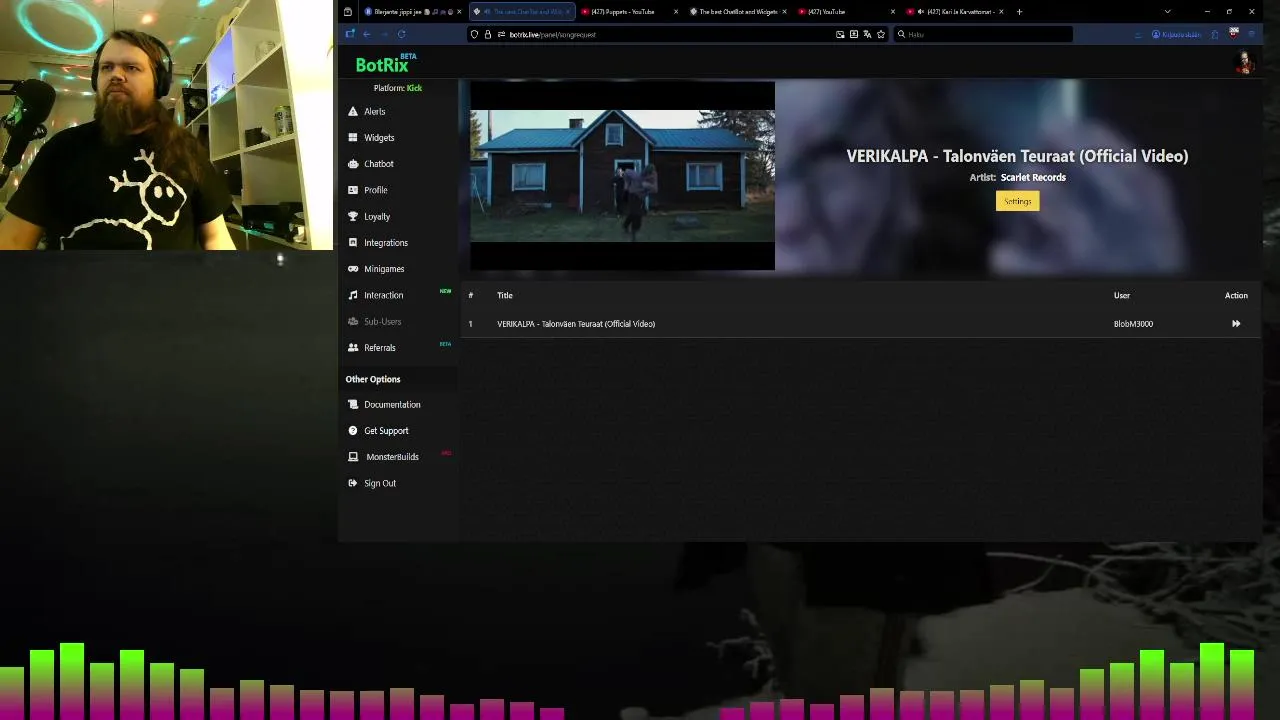Bookmark this page with the star icon
The width and height of the screenshot is (1280, 720).
[x=880, y=34]
